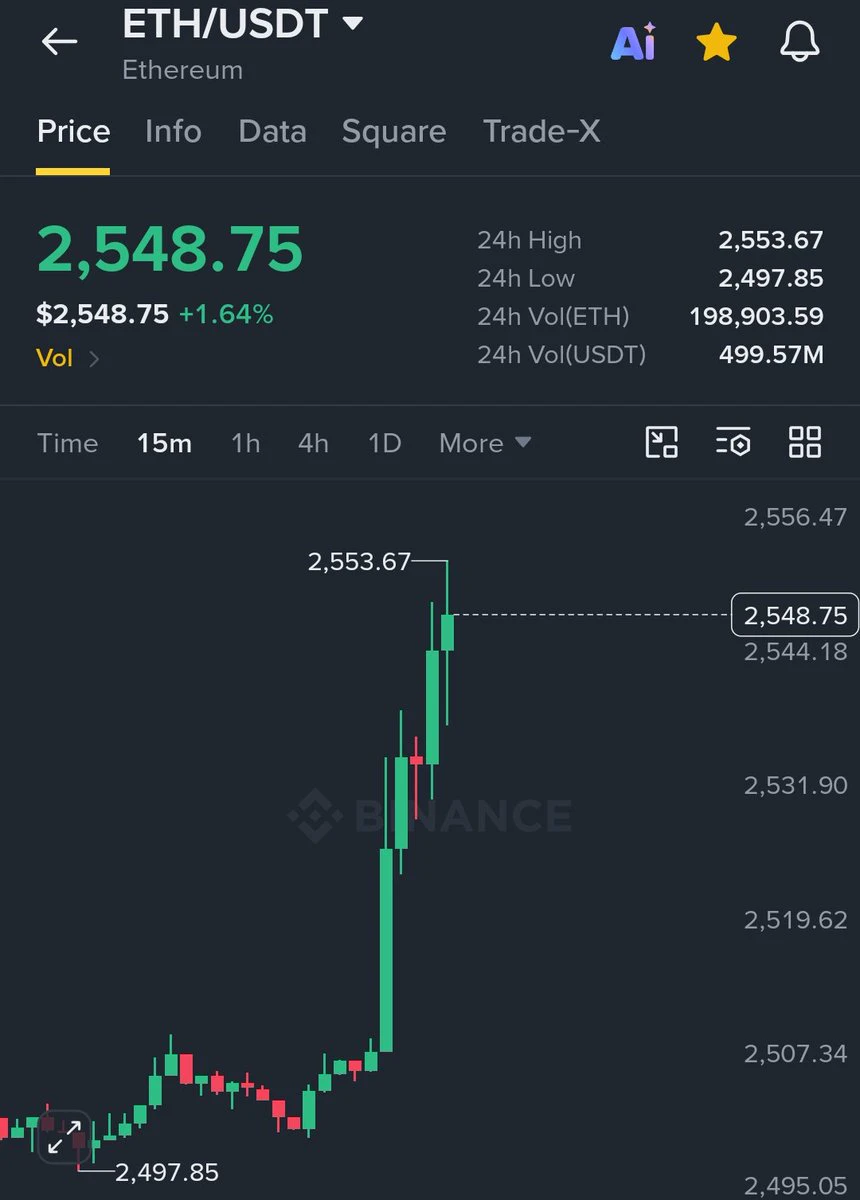
Task: Select the 4h timeframe
Action: pyautogui.click(x=313, y=443)
